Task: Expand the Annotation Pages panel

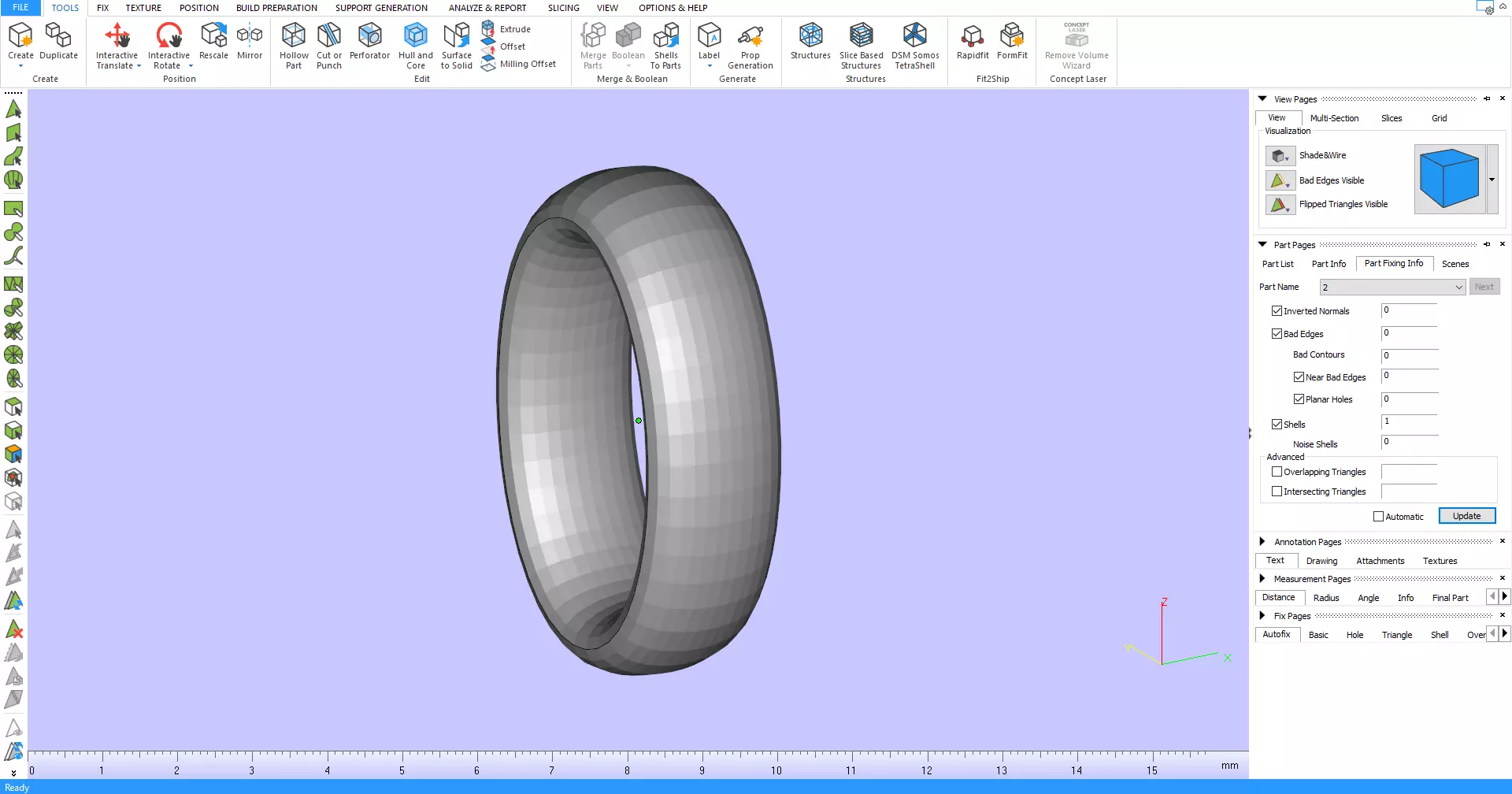Action: coord(1262,542)
